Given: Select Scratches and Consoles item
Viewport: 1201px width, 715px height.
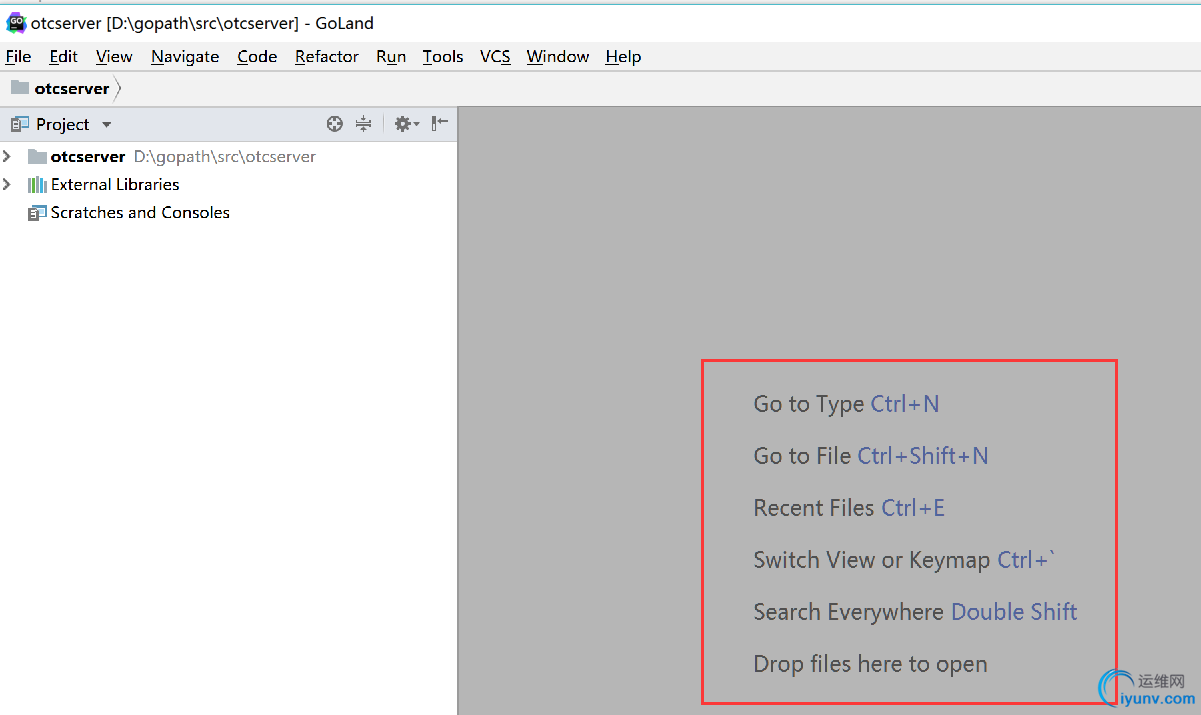Looking at the screenshot, I should click(140, 212).
